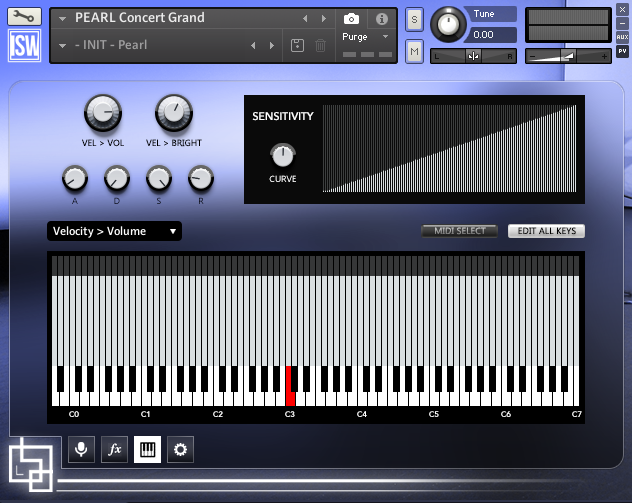Image resolution: width=632 pixels, height=503 pixels.
Task: Minimize the instrument with the minus button
Action: coord(622,23)
